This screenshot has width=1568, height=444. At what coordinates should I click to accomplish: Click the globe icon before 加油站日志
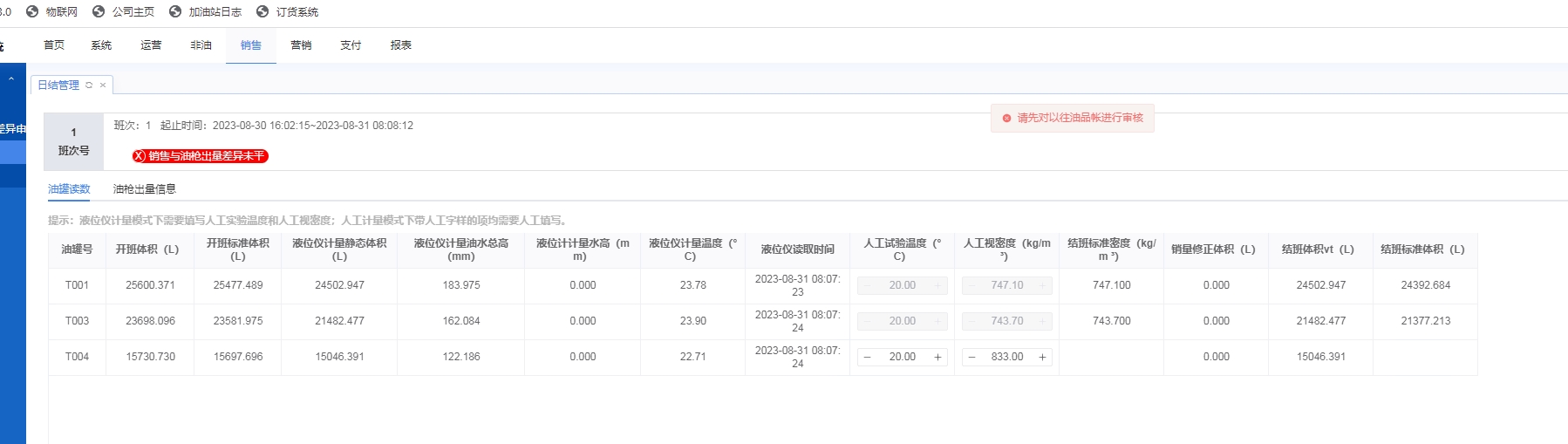pyautogui.click(x=175, y=11)
